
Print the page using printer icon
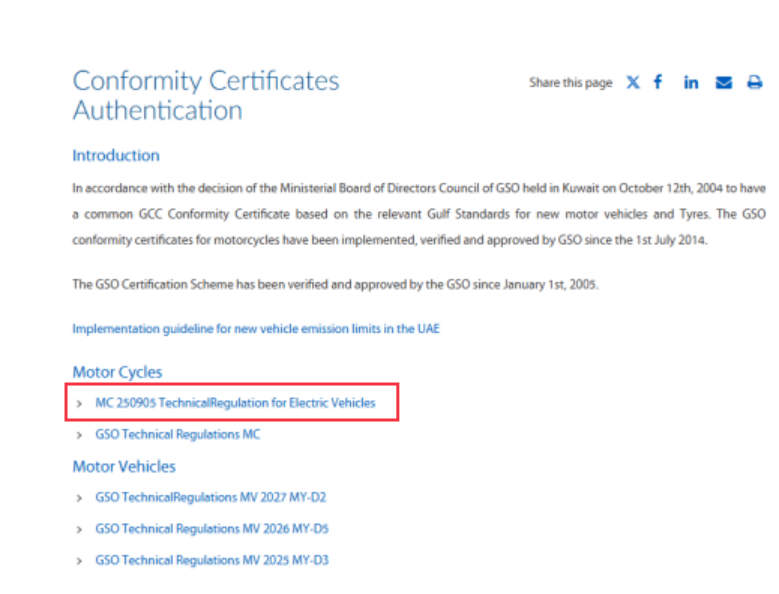click(754, 83)
